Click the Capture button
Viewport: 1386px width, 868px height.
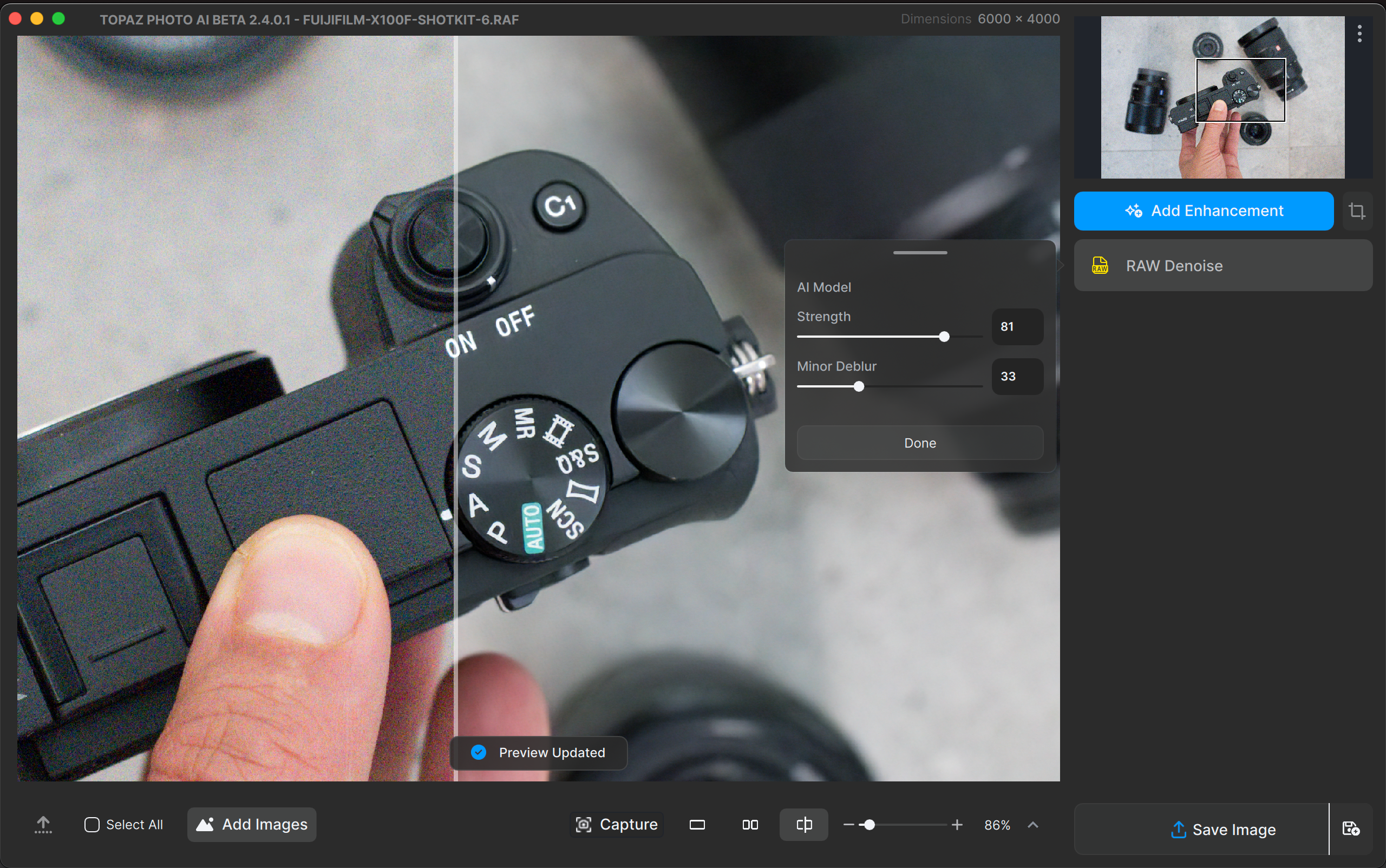[x=616, y=825]
